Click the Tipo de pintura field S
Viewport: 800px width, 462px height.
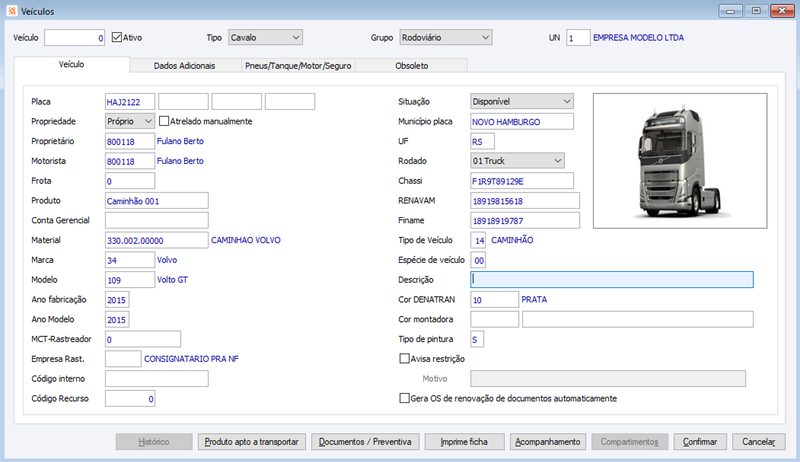tap(477, 339)
